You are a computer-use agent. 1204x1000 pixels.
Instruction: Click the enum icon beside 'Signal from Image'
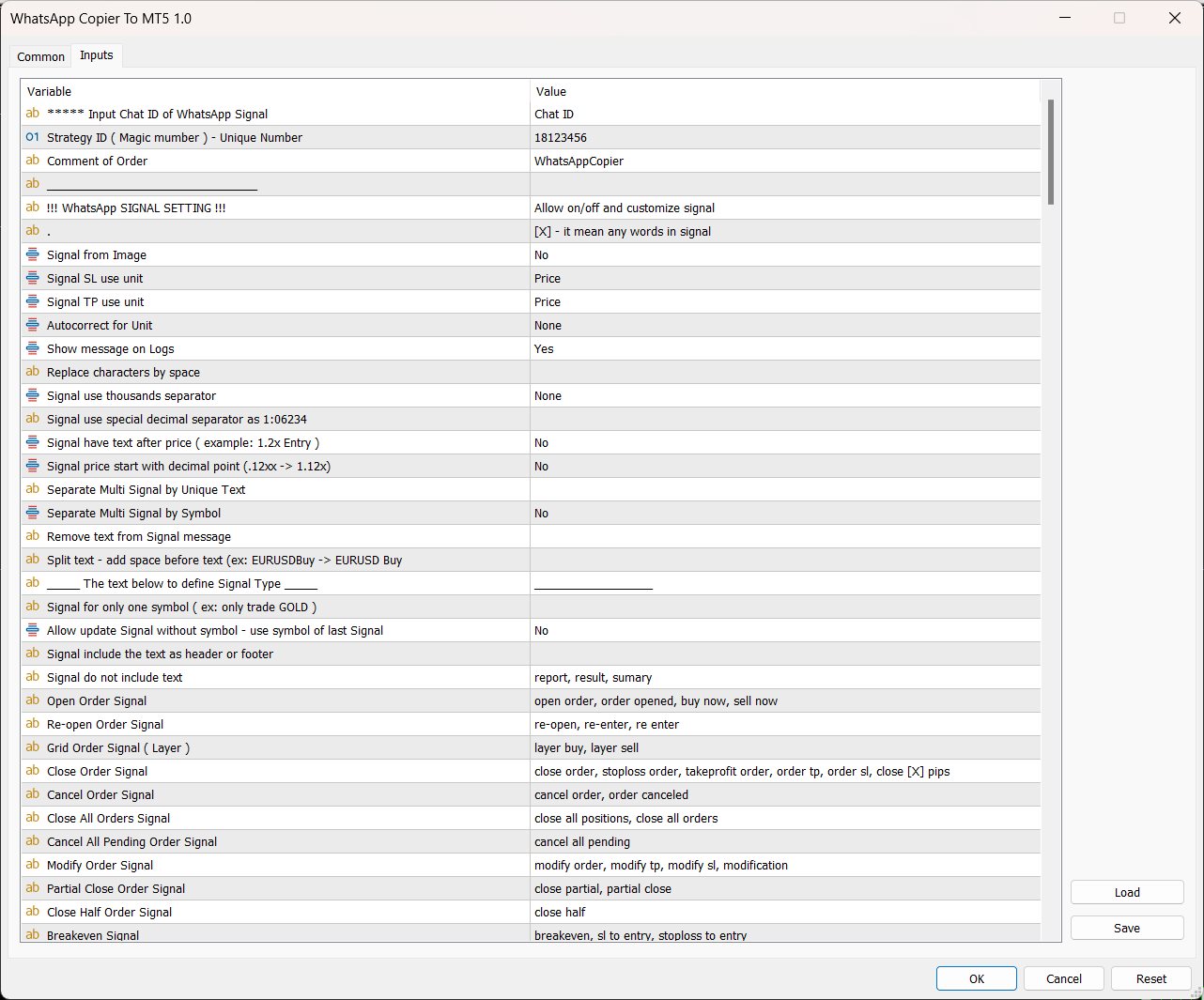coord(33,254)
